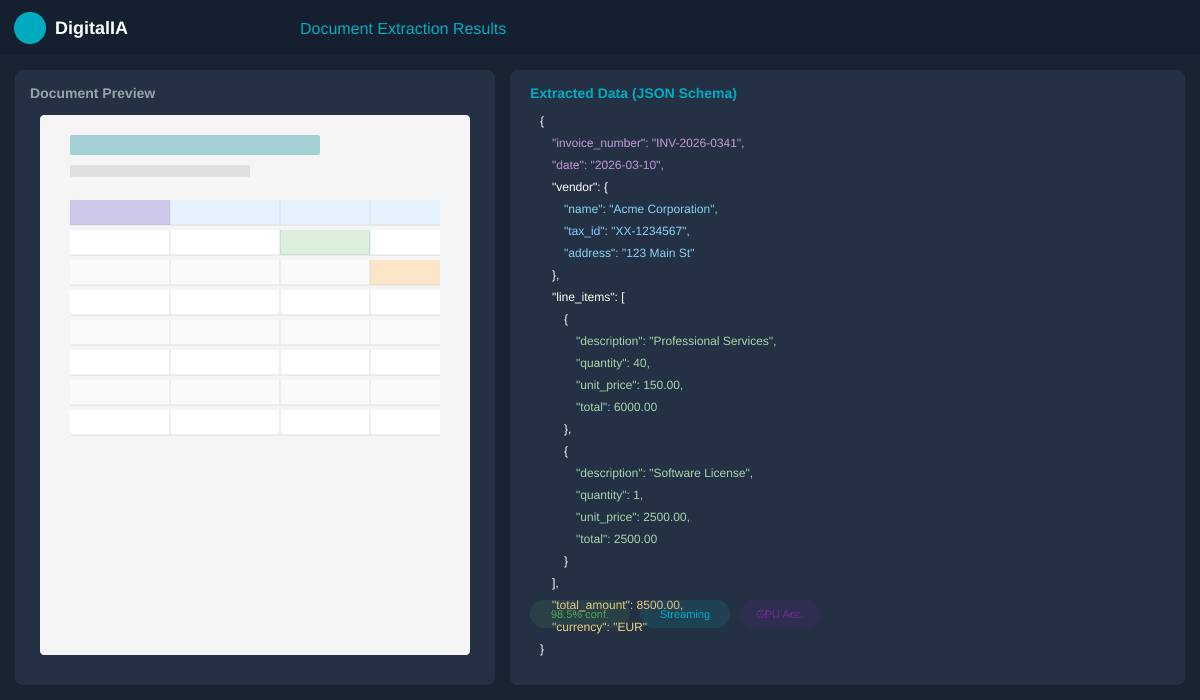Select the Software License description line
The width and height of the screenshot is (1200, 700).
pos(664,473)
